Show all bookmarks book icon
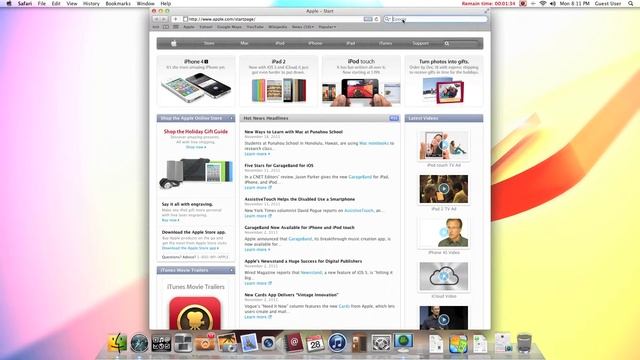Screen dimensions: 640x360 166,27
